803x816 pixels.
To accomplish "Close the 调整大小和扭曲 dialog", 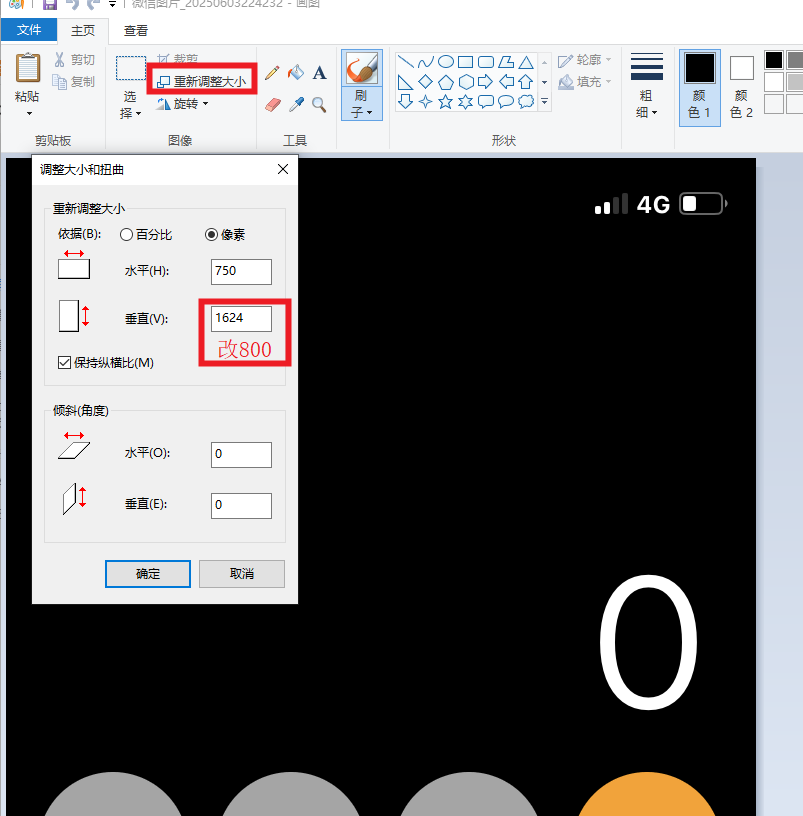I will coord(283,169).
